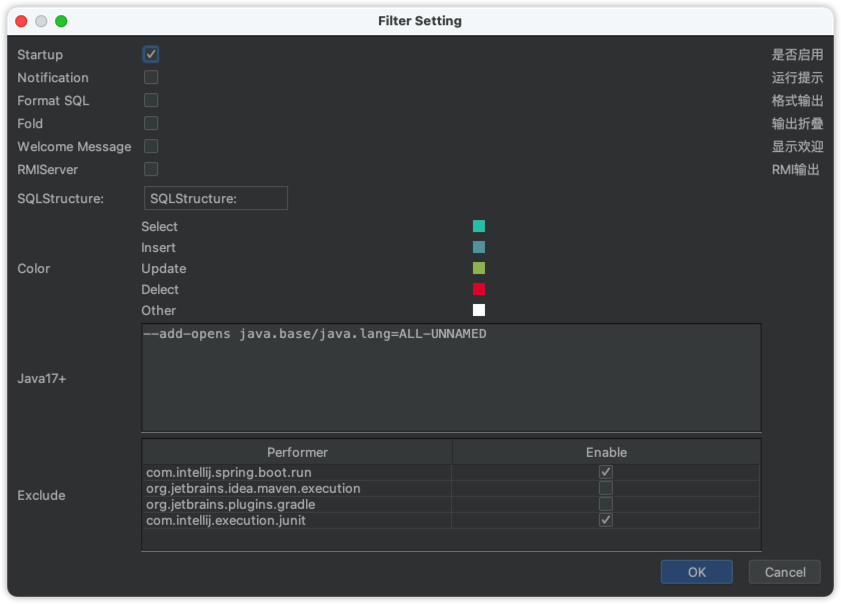This screenshot has height=604, width=841.
Task: Open the white Other color swatch
Action: 478,310
